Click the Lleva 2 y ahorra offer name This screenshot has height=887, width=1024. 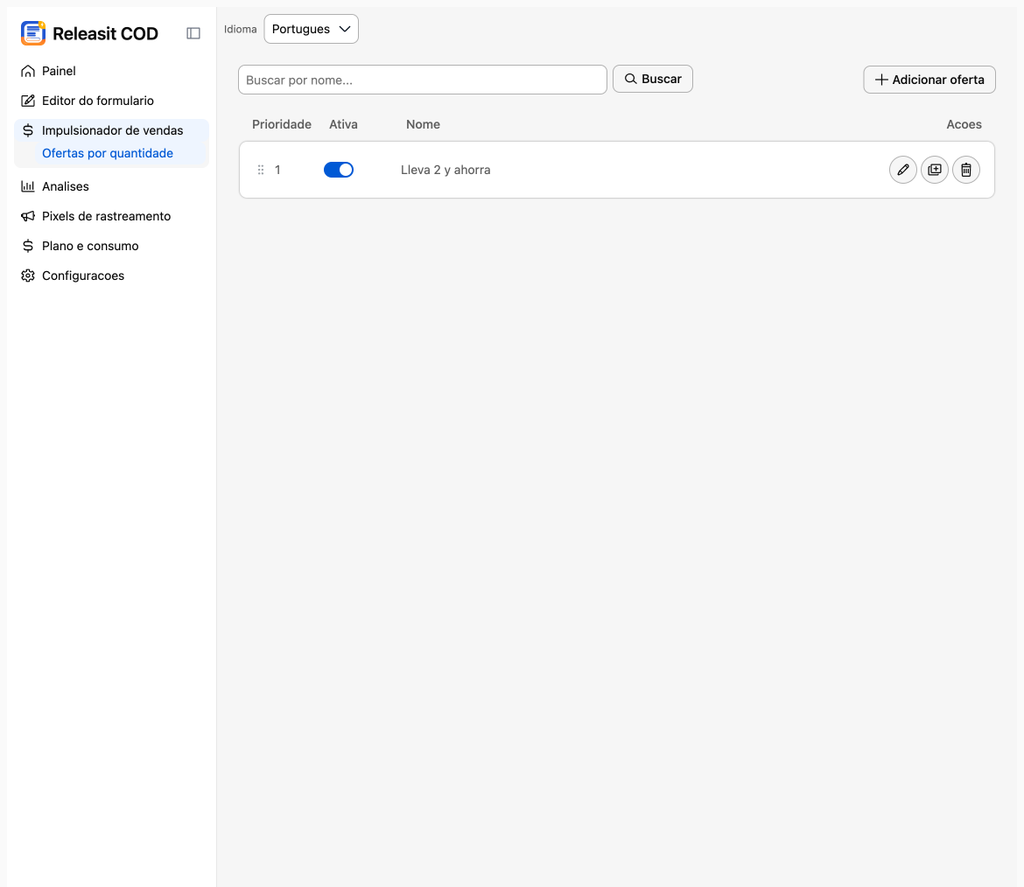pos(445,170)
